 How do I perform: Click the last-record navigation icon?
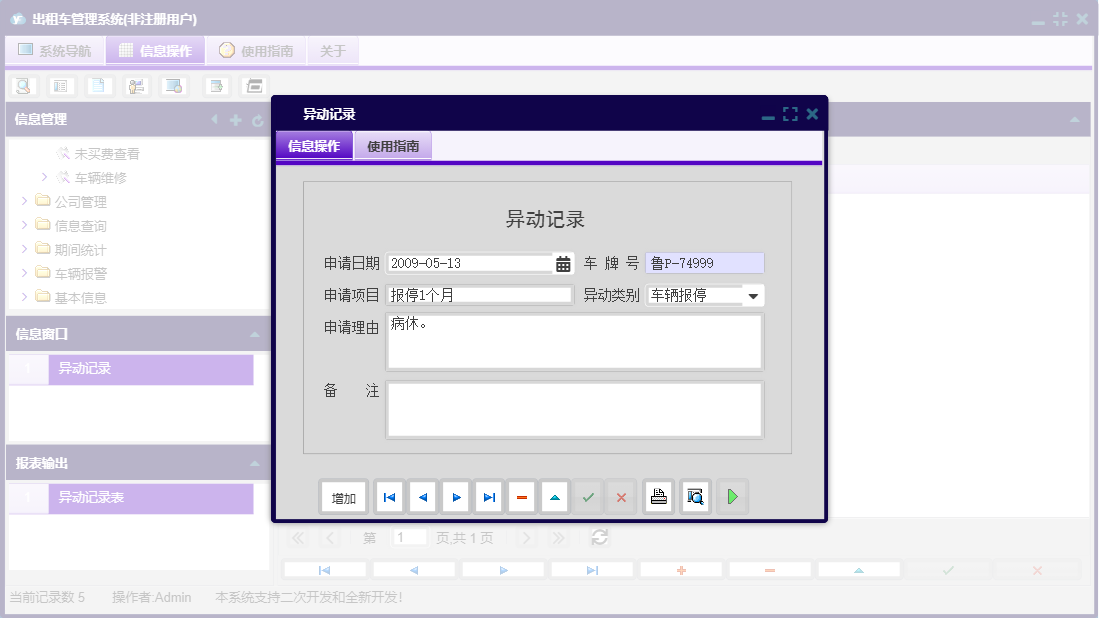click(x=488, y=496)
